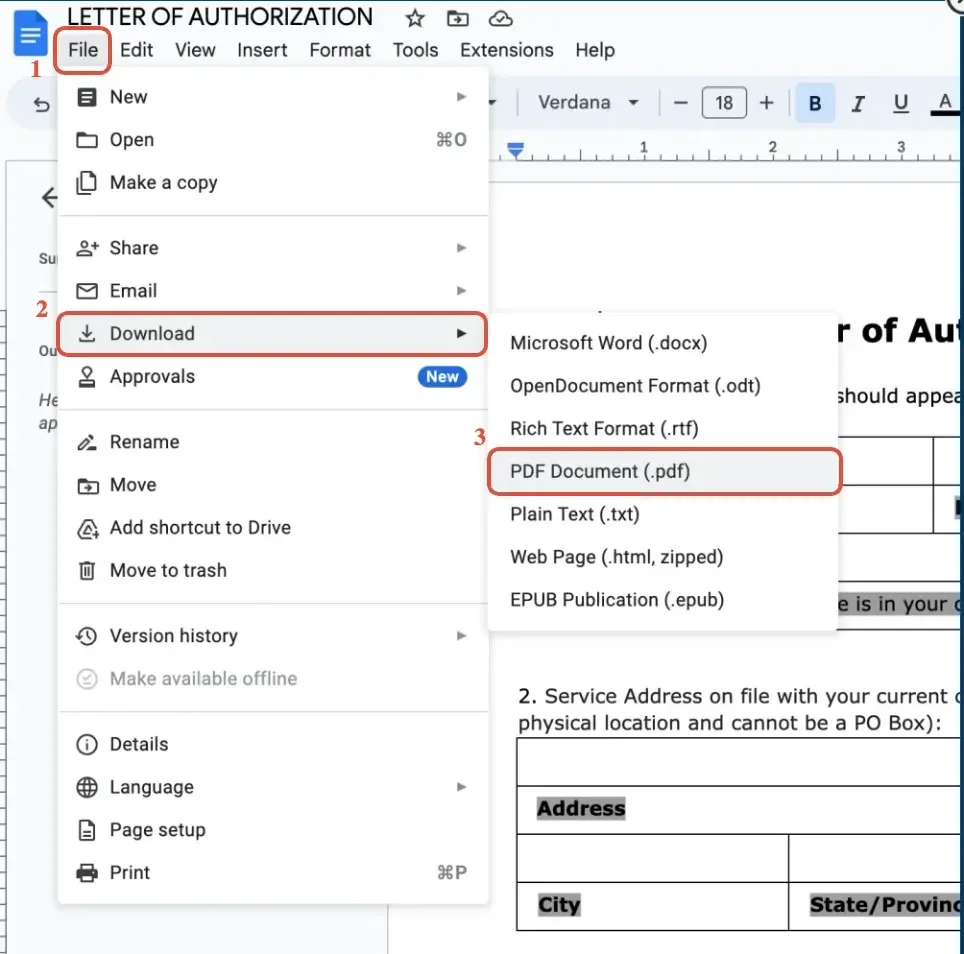Screen dimensions: 964x954
Task: Download as PDF Document (.pdf)
Action: [x=664, y=471]
